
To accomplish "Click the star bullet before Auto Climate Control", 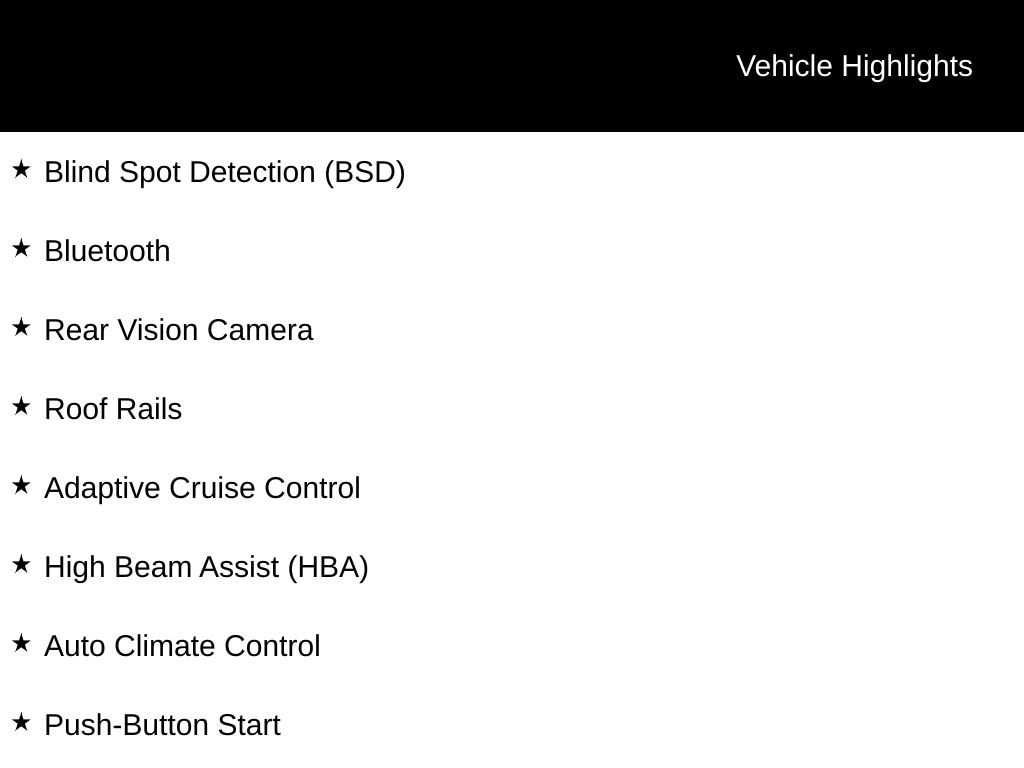I will point(21,644).
